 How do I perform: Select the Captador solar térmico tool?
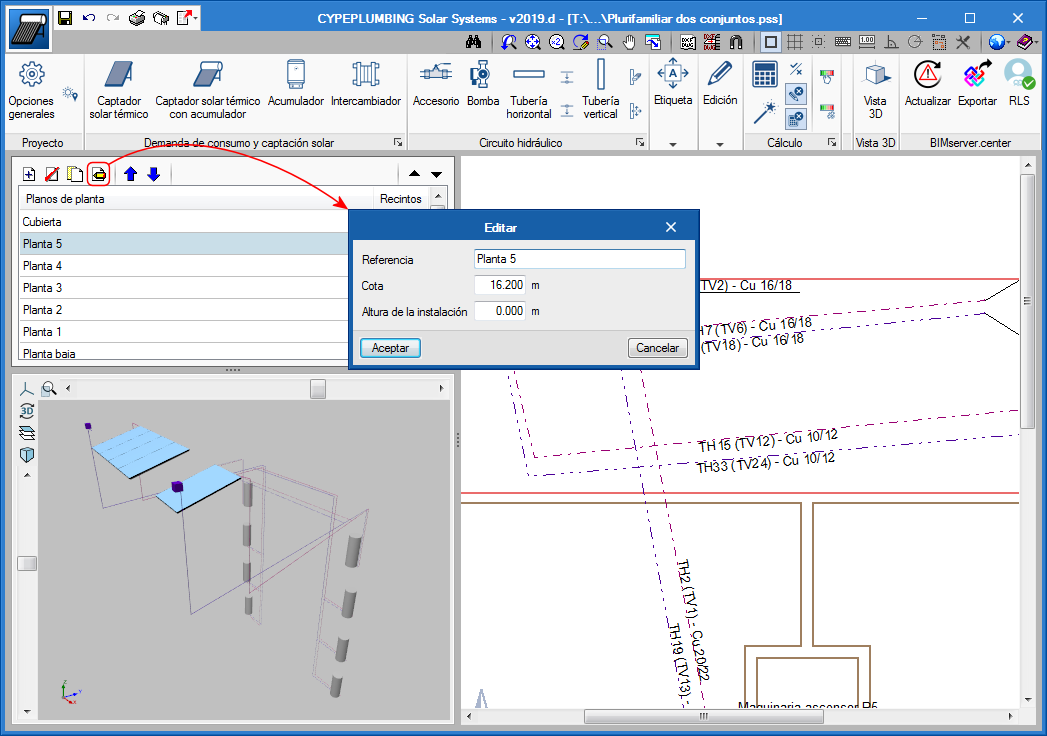coord(119,90)
